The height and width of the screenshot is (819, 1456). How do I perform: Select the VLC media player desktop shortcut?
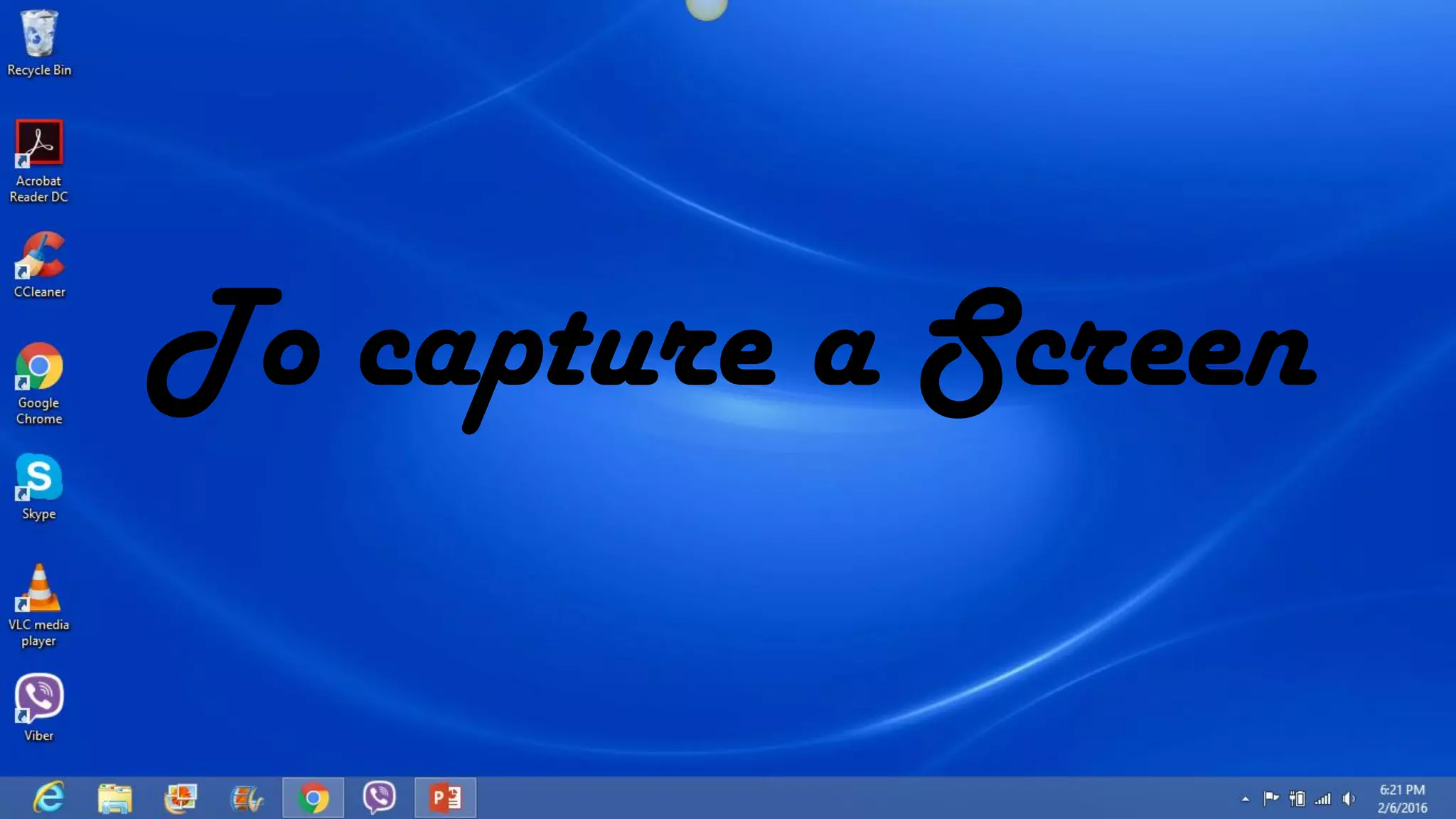39,606
